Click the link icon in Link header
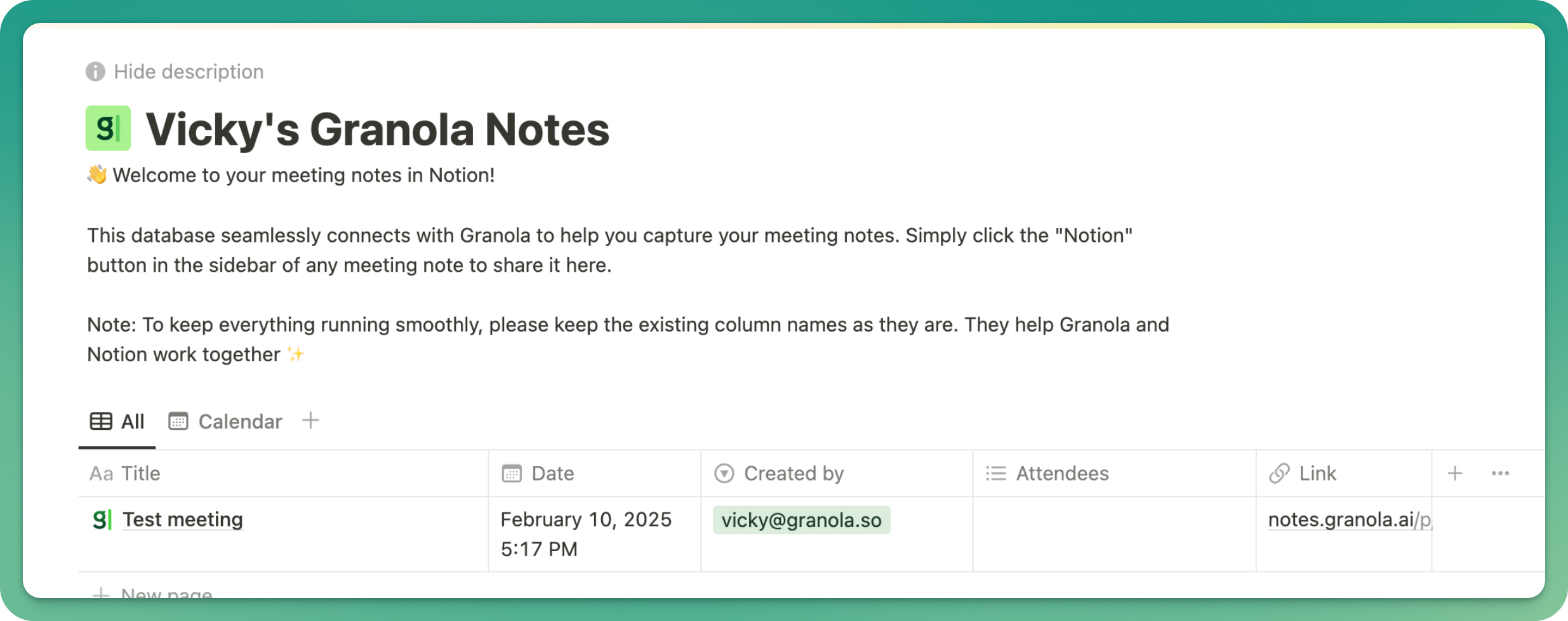The width and height of the screenshot is (1568, 621). [1279, 473]
